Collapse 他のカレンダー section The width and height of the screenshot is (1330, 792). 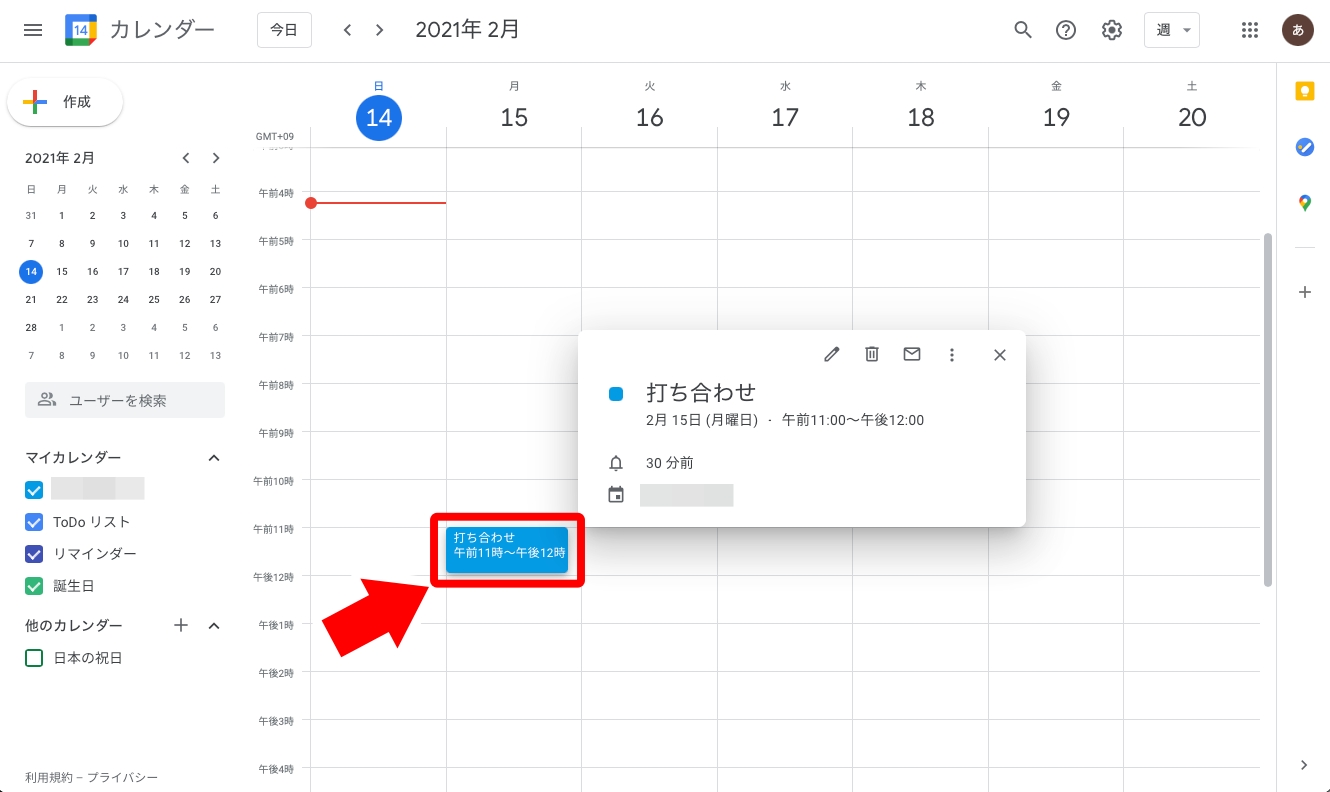pyautogui.click(x=213, y=625)
